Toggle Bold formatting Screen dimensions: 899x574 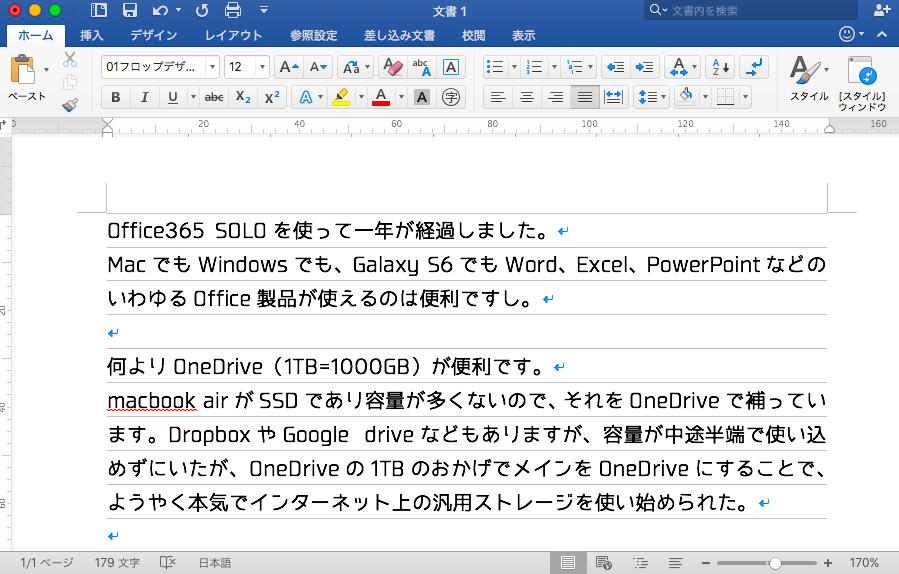point(116,97)
